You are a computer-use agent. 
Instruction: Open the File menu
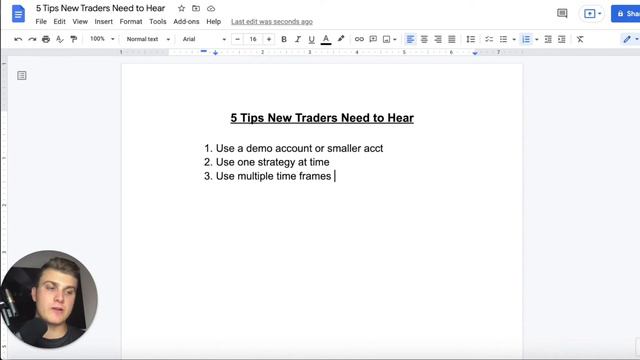tap(41, 22)
